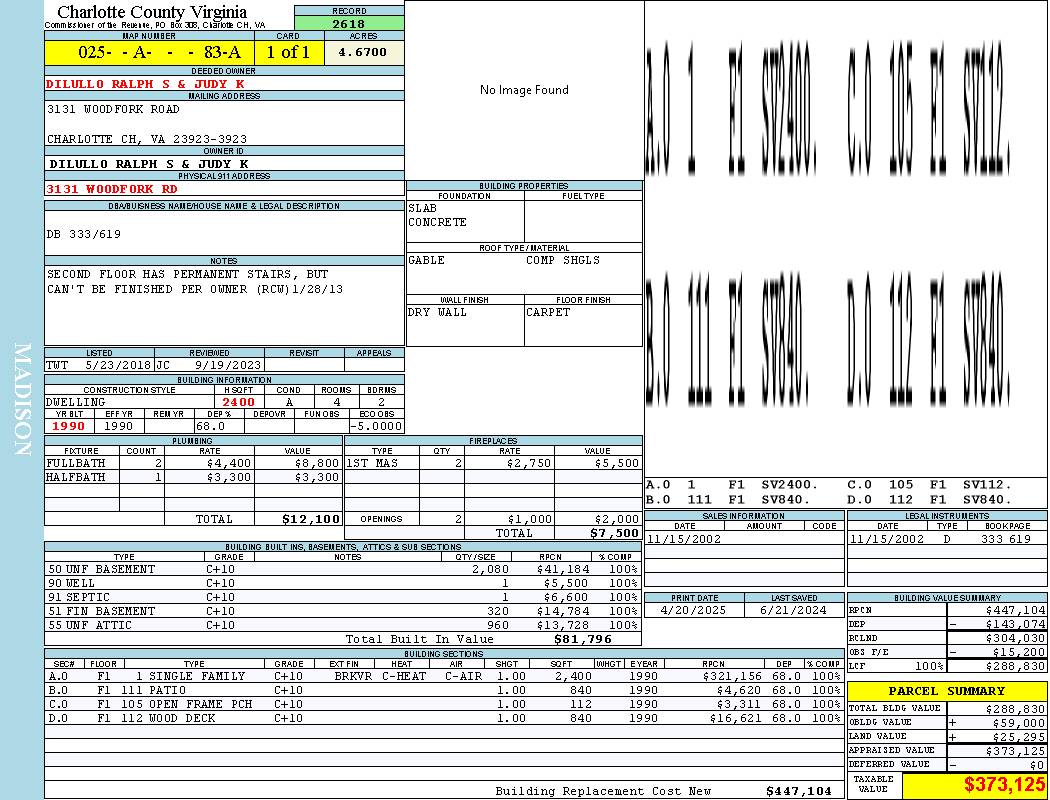Select the 91 SEPTIC row

point(343,597)
